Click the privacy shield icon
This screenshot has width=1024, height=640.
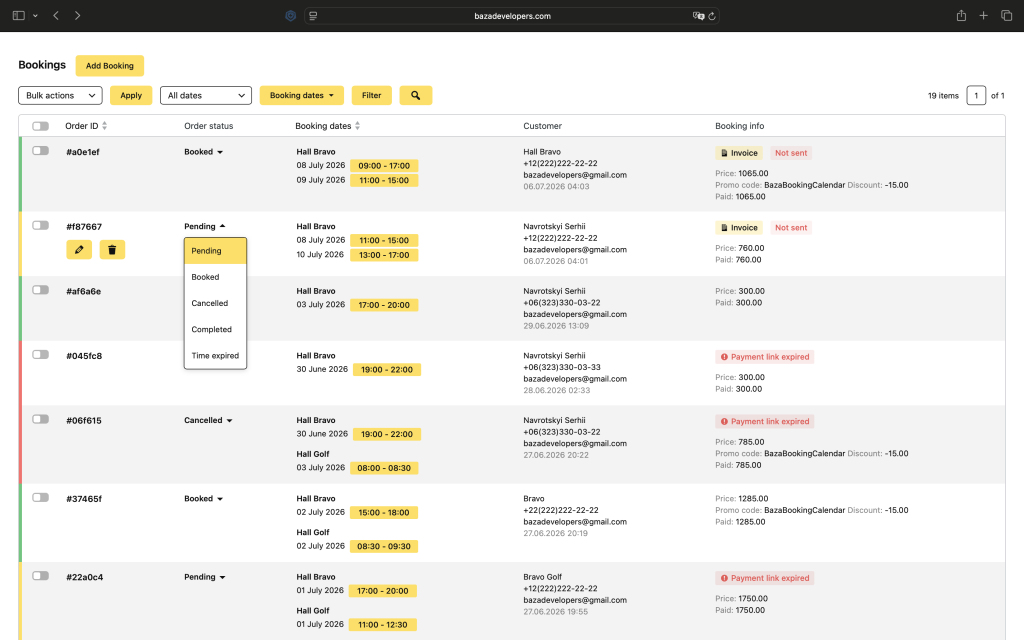pos(291,16)
